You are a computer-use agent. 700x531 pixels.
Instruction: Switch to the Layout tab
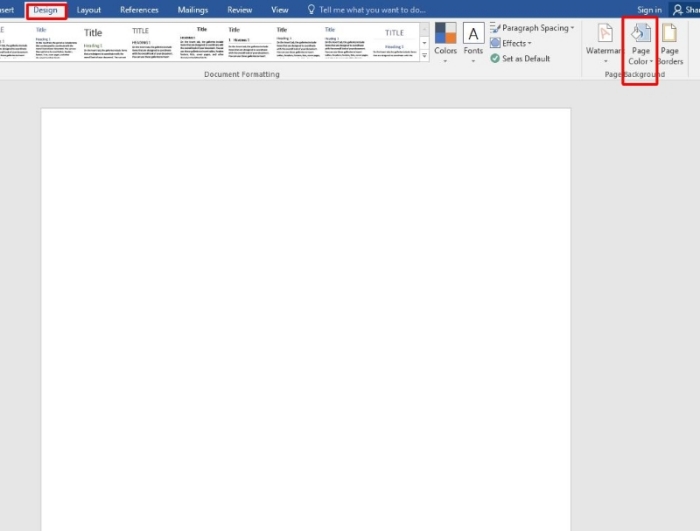pos(89,10)
